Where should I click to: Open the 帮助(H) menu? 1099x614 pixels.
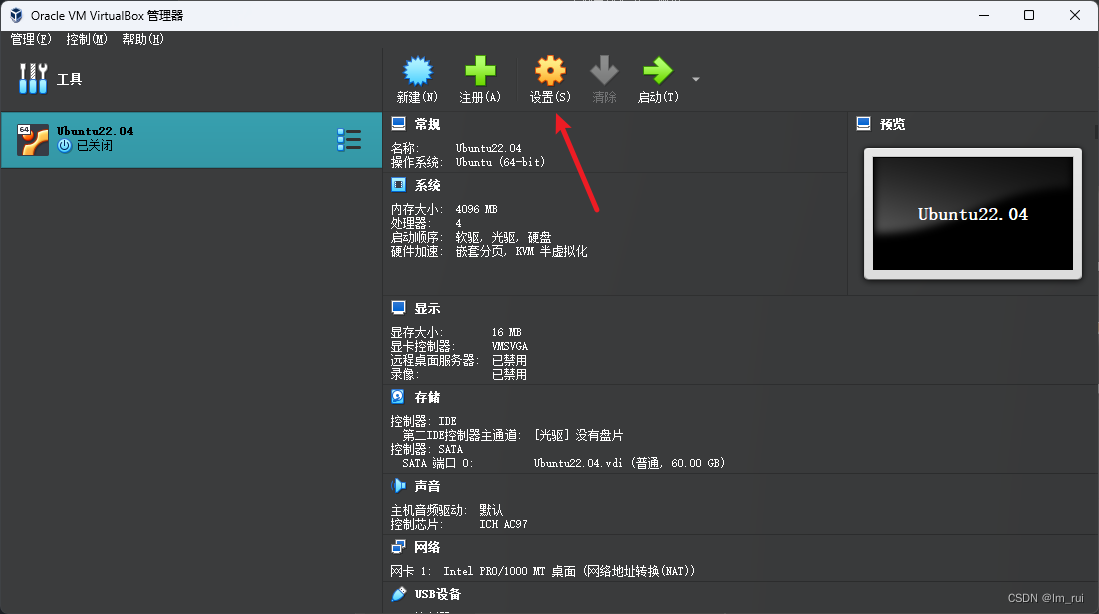[x=143, y=39]
